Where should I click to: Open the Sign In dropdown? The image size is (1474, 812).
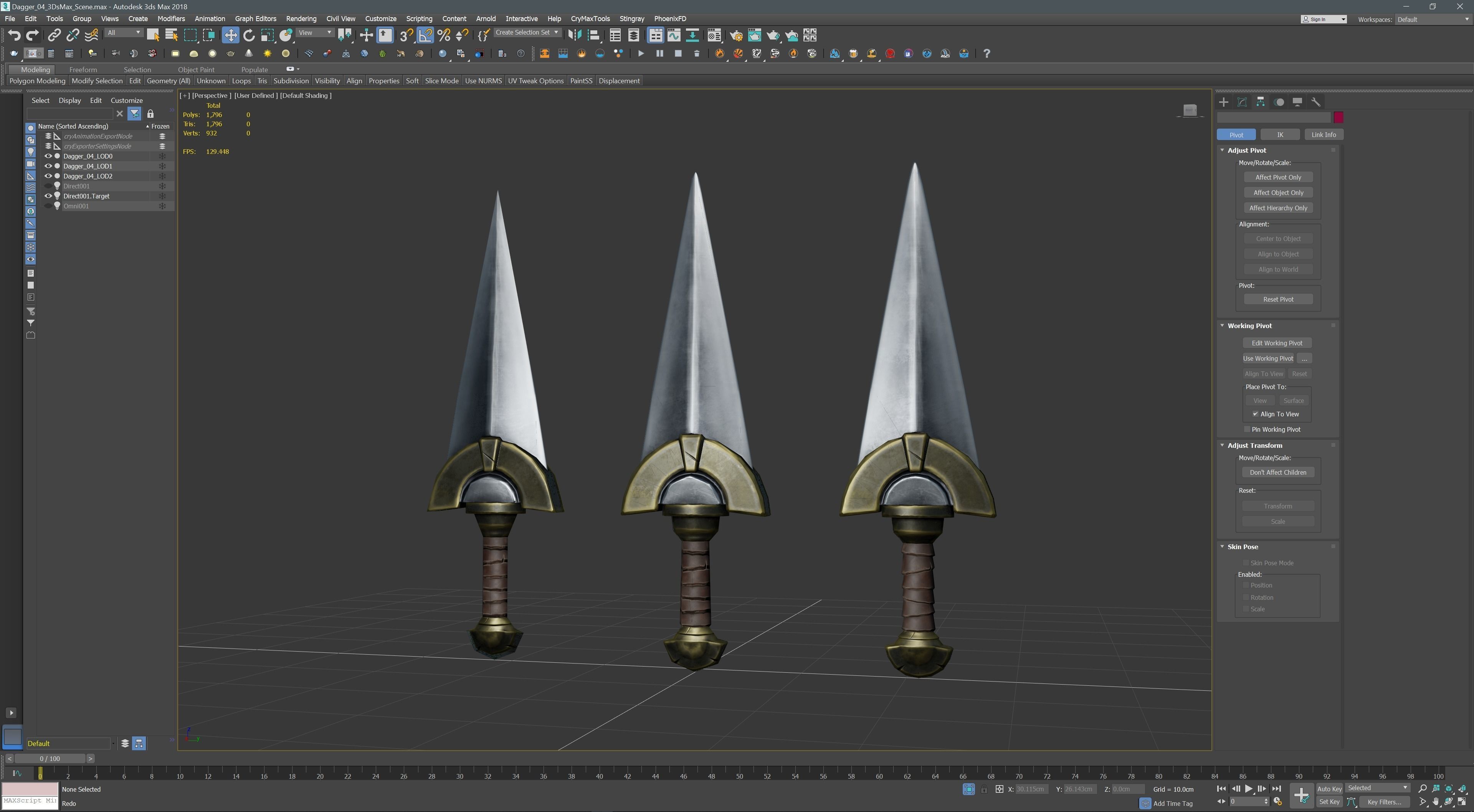(x=1324, y=20)
